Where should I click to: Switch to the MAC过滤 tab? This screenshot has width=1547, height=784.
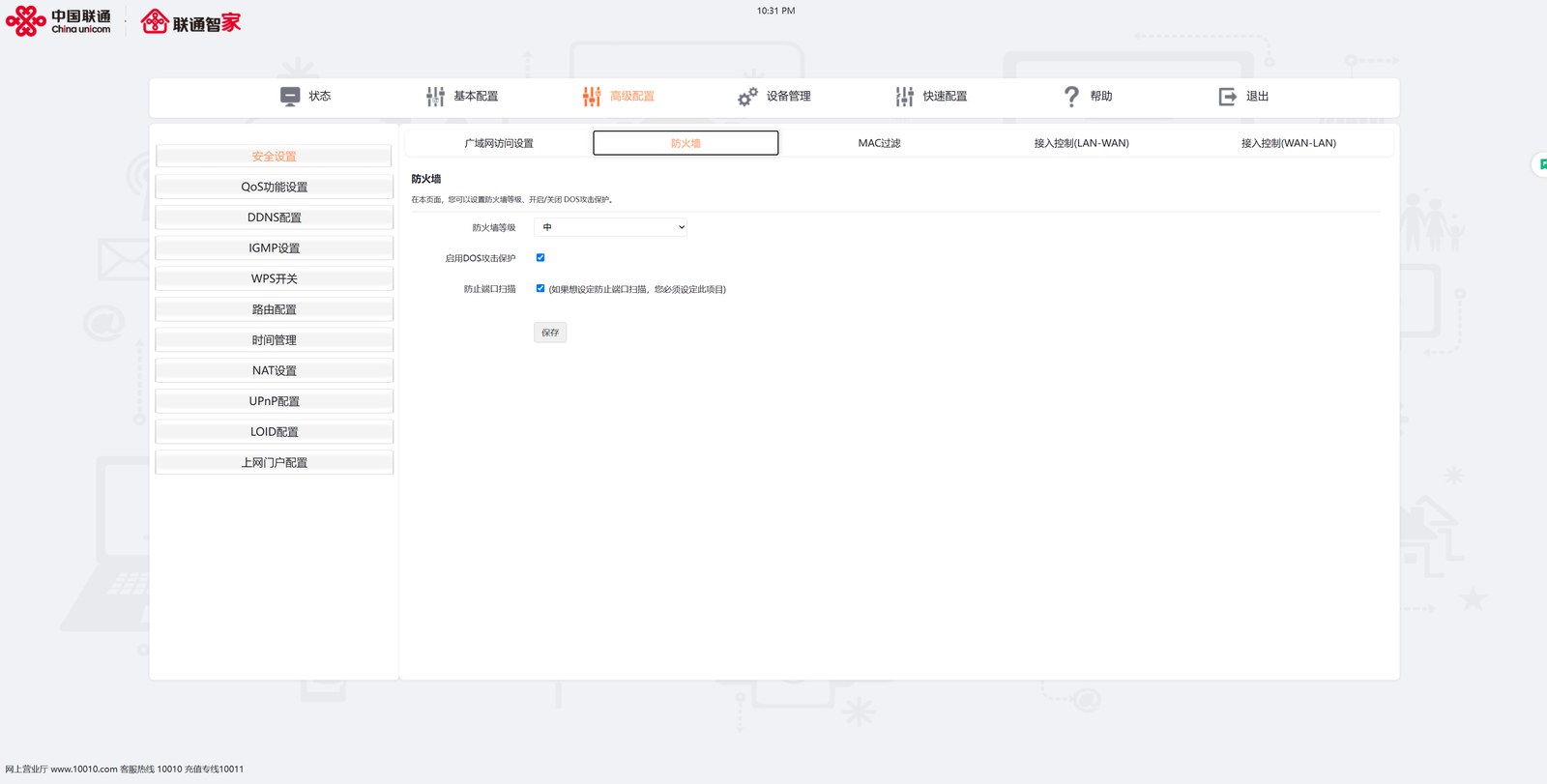pos(879,143)
